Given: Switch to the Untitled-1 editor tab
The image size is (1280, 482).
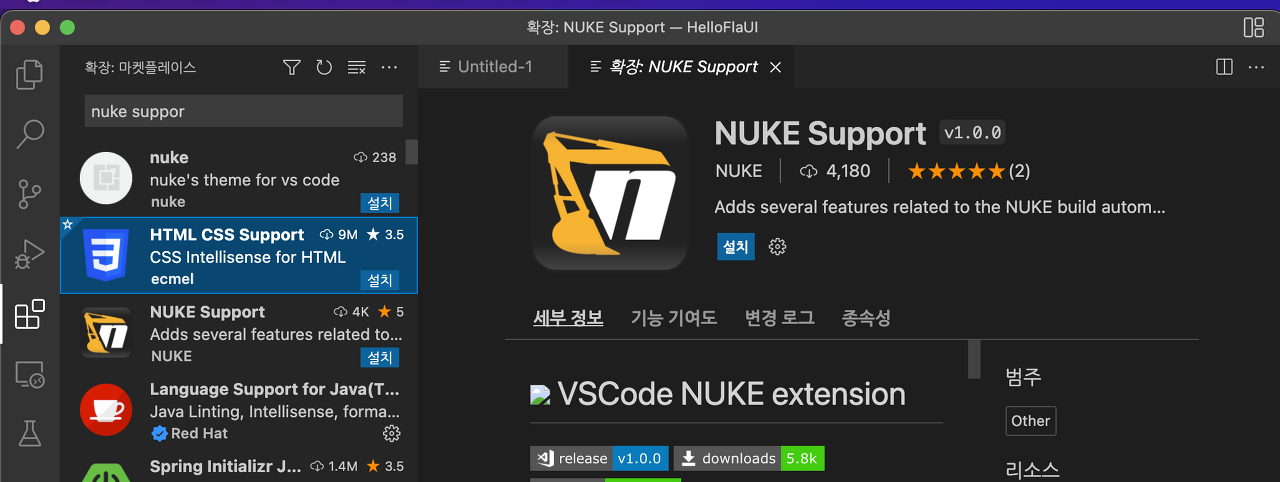Looking at the screenshot, I should pos(493,67).
